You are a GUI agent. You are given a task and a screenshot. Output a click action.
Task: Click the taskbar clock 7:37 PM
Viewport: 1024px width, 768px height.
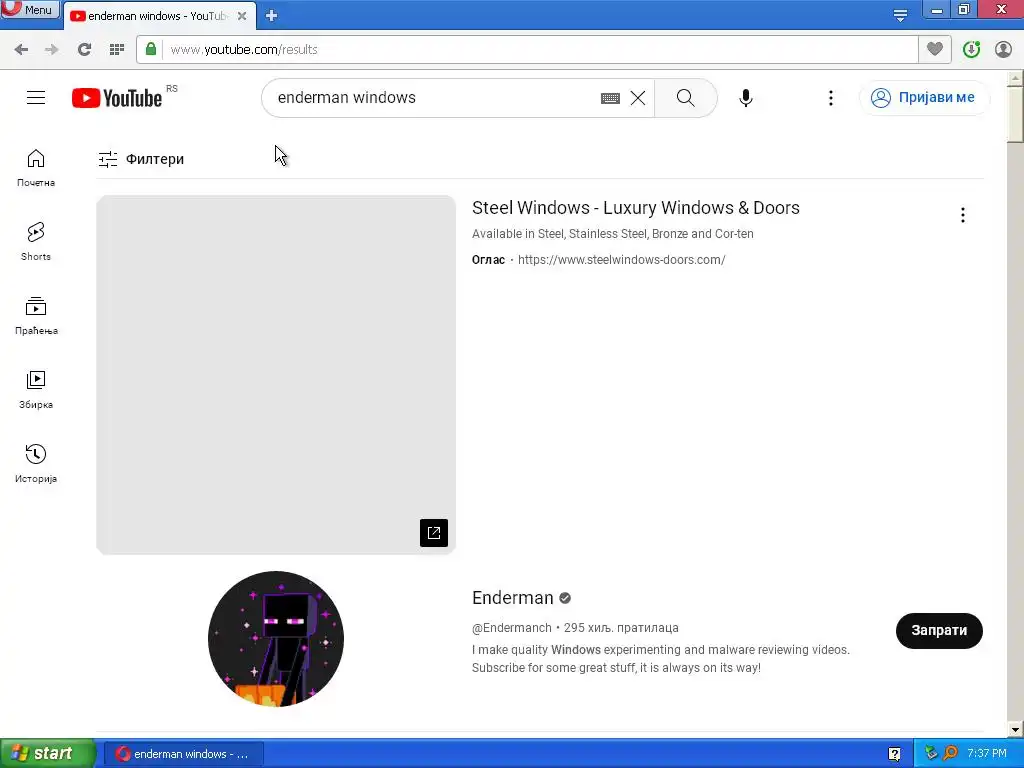[987, 754]
